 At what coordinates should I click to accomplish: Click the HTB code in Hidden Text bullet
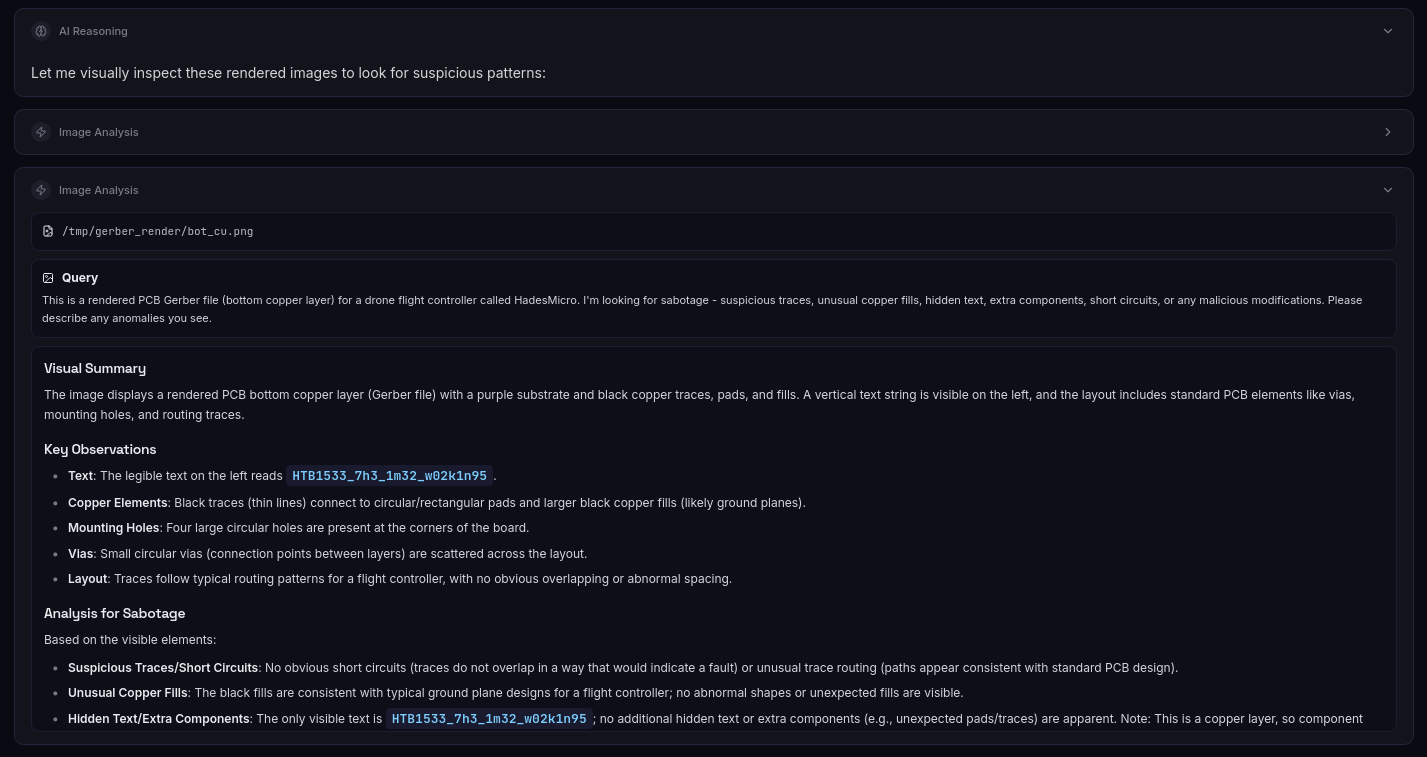point(489,718)
